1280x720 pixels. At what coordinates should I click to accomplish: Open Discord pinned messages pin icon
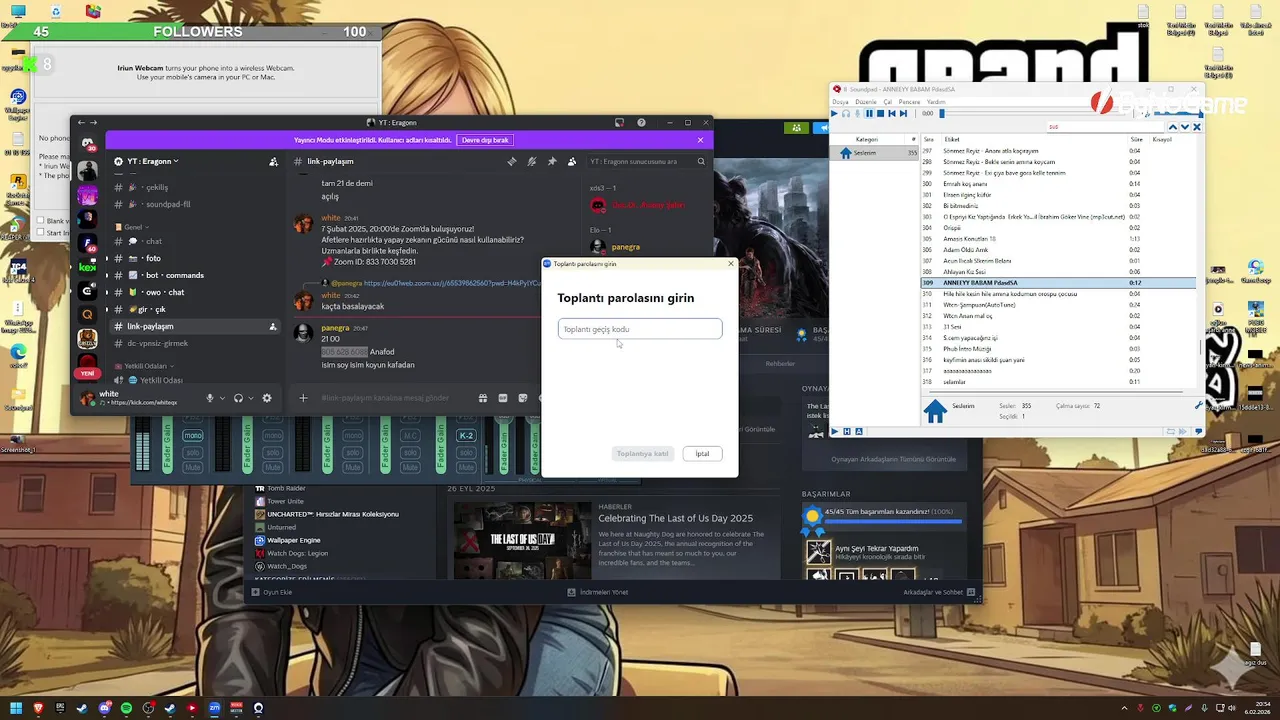point(552,161)
